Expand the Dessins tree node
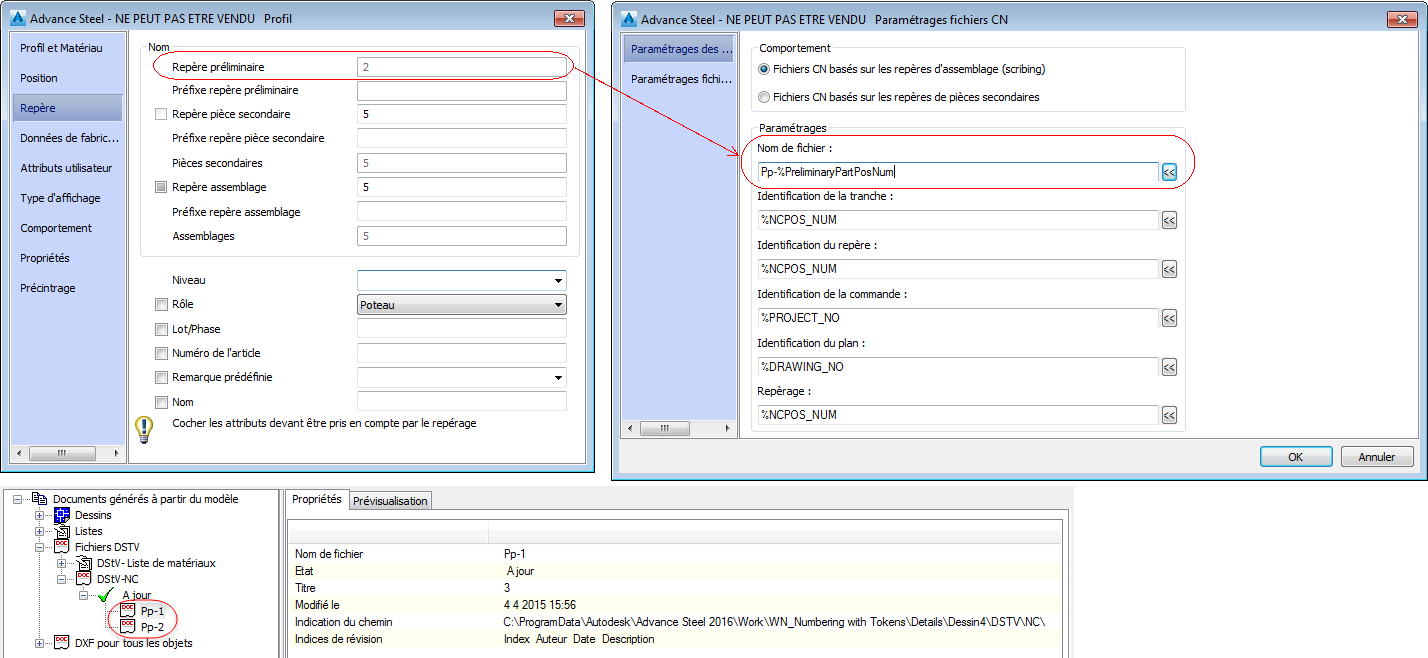The height and width of the screenshot is (658, 1428). [40, 515]
